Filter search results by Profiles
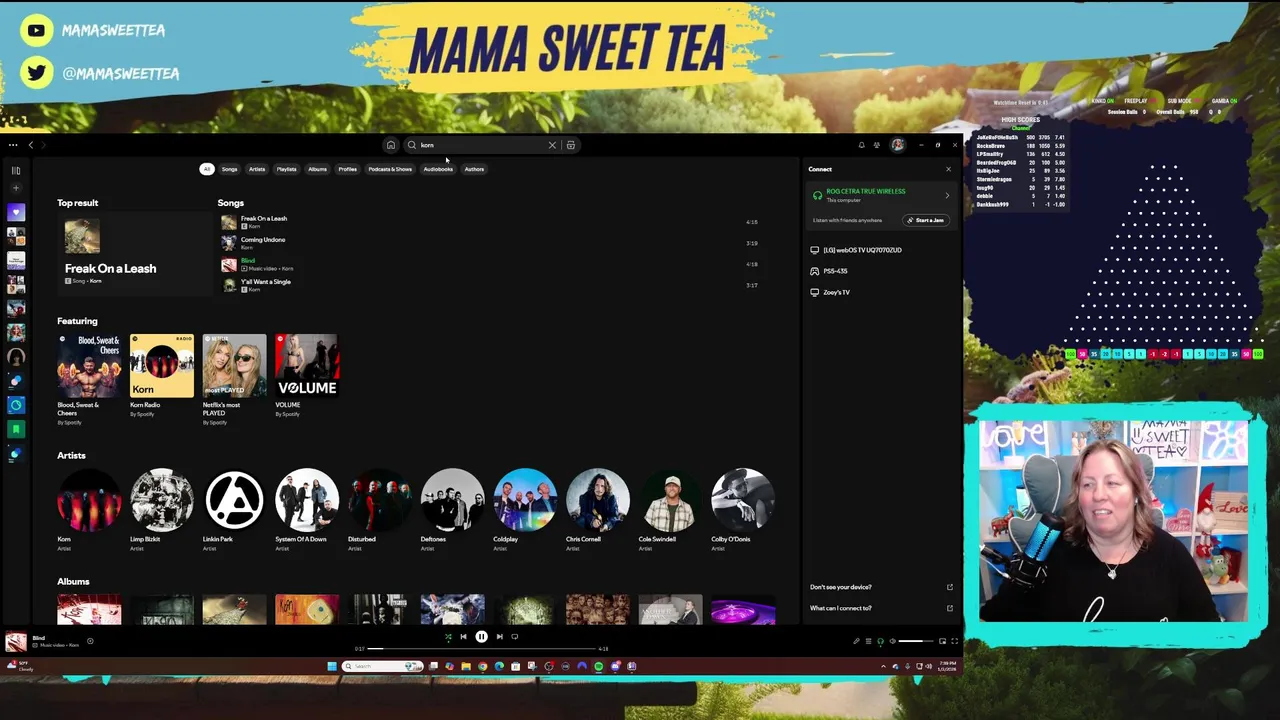This screenshot has height=720, width=1280. pyautogui.click(x=347, y=169)
